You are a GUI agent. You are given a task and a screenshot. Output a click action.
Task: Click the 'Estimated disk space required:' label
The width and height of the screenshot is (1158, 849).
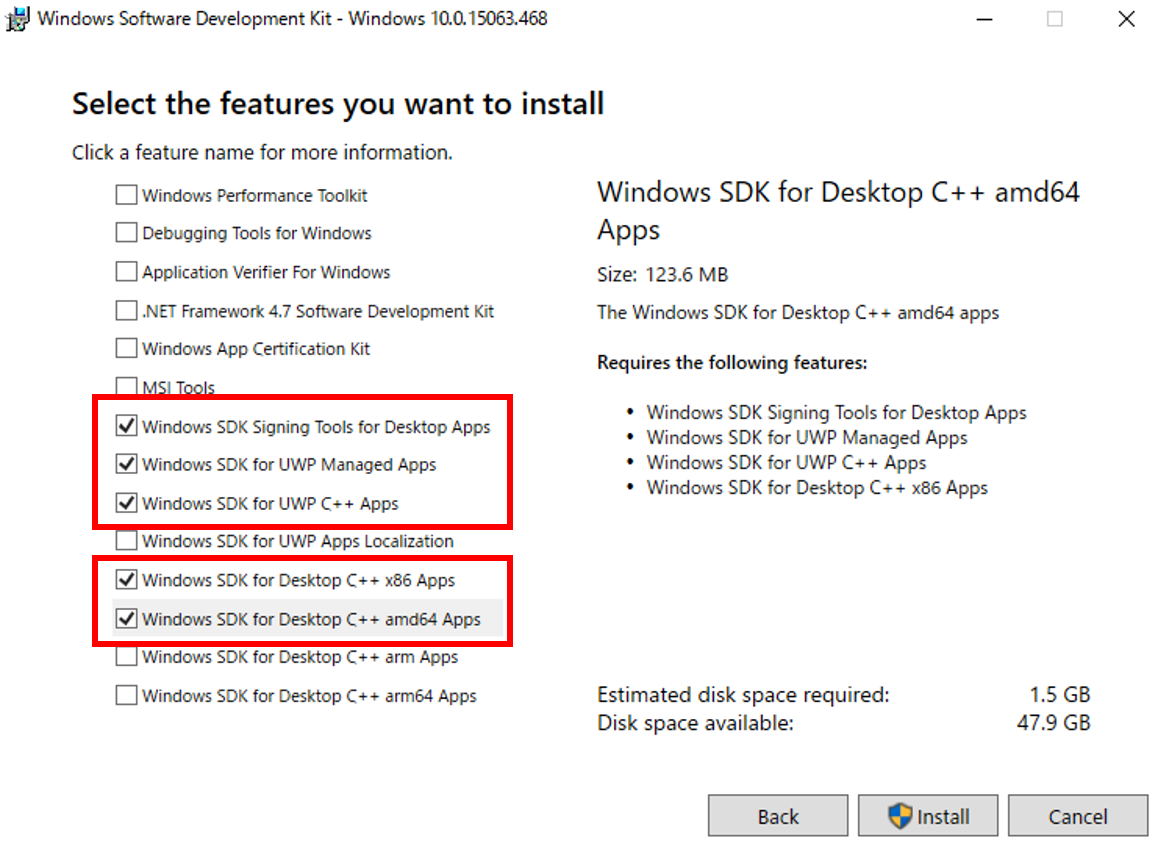[743, 695]
